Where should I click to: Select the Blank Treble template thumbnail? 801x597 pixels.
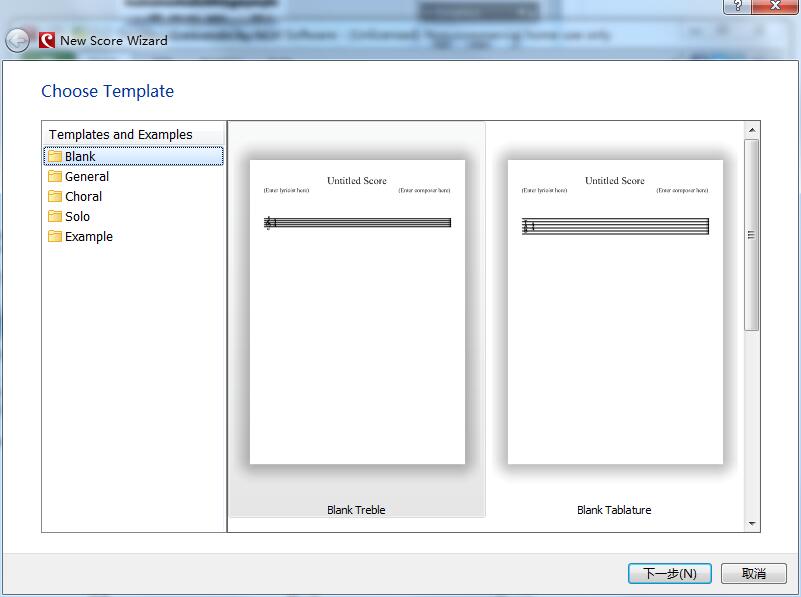pos(357,312)
